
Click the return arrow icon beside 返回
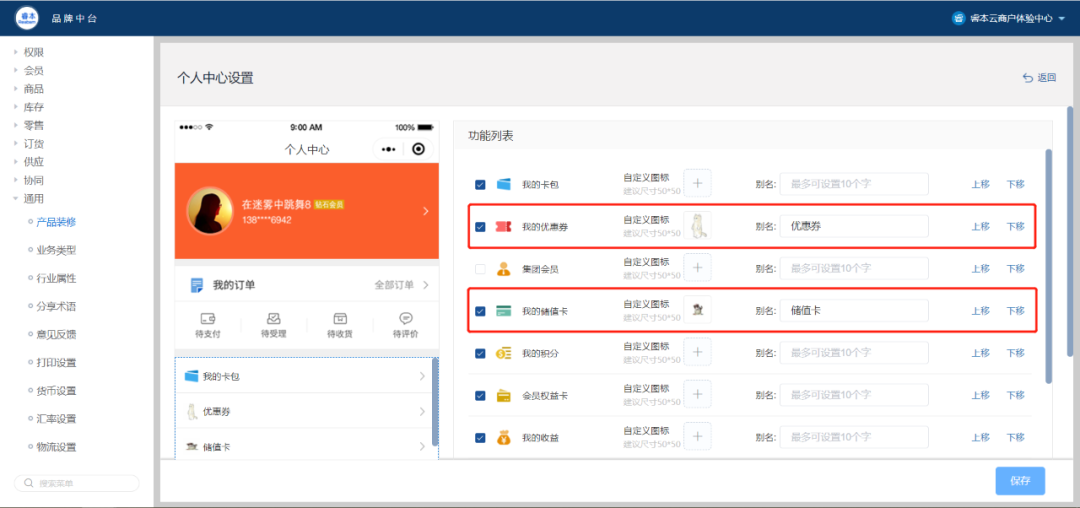click(1028, 78)
